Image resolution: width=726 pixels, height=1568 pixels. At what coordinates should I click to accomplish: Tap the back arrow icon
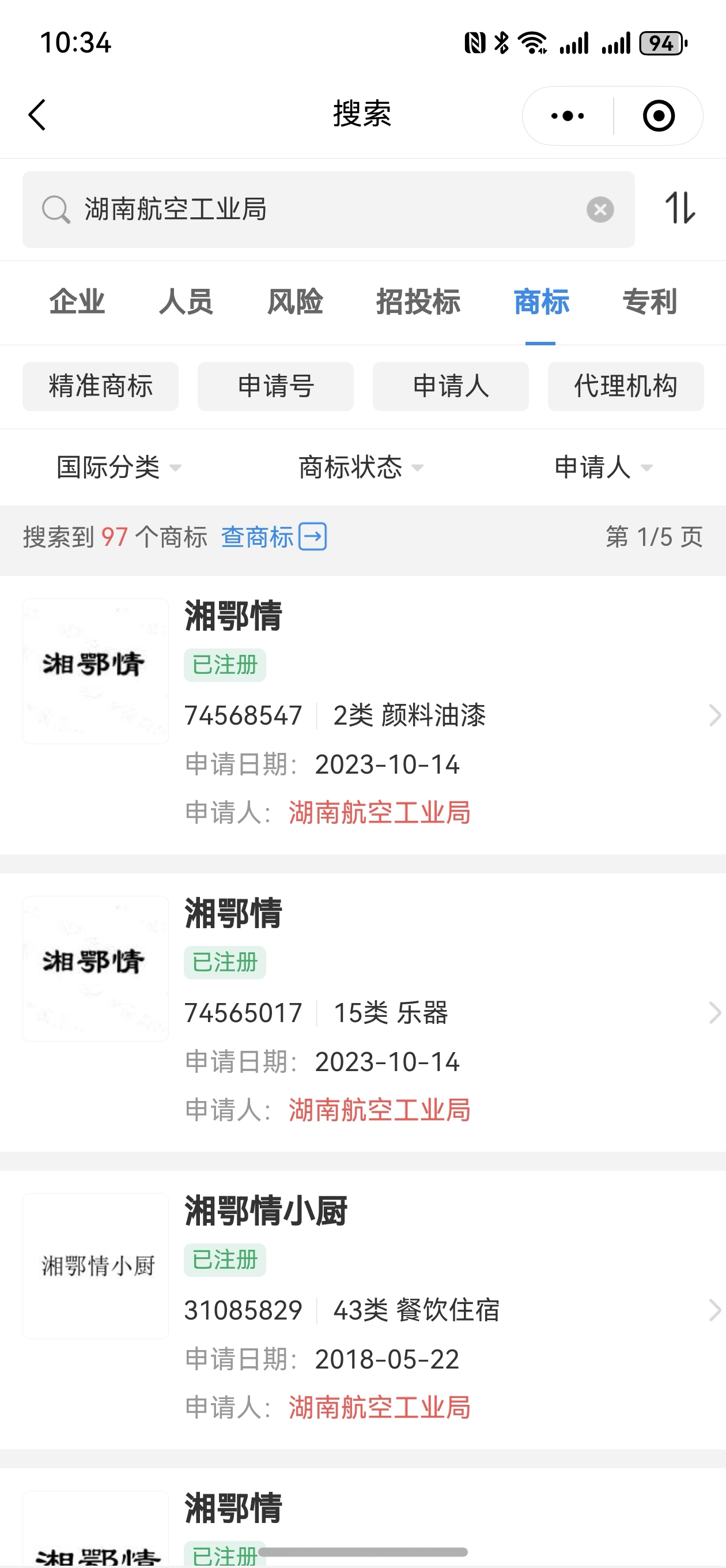(x=37, y=115)
